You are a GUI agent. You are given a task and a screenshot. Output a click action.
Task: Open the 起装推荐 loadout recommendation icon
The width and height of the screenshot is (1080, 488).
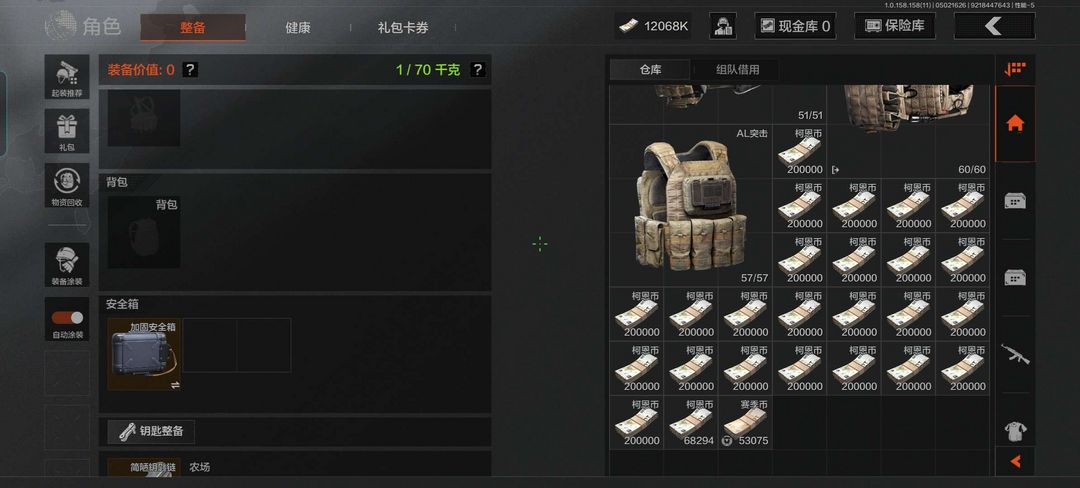(x=67, y=76)
